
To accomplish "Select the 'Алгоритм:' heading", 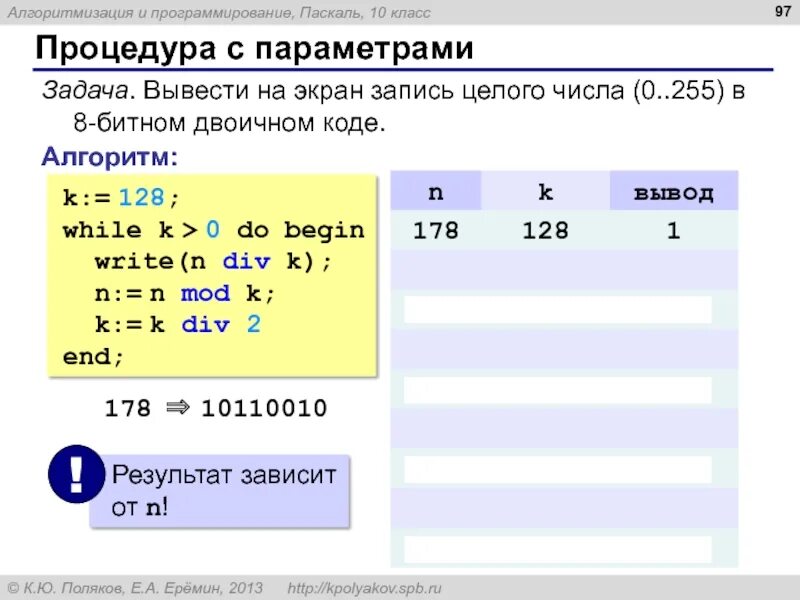I will [x=110, y=156].
